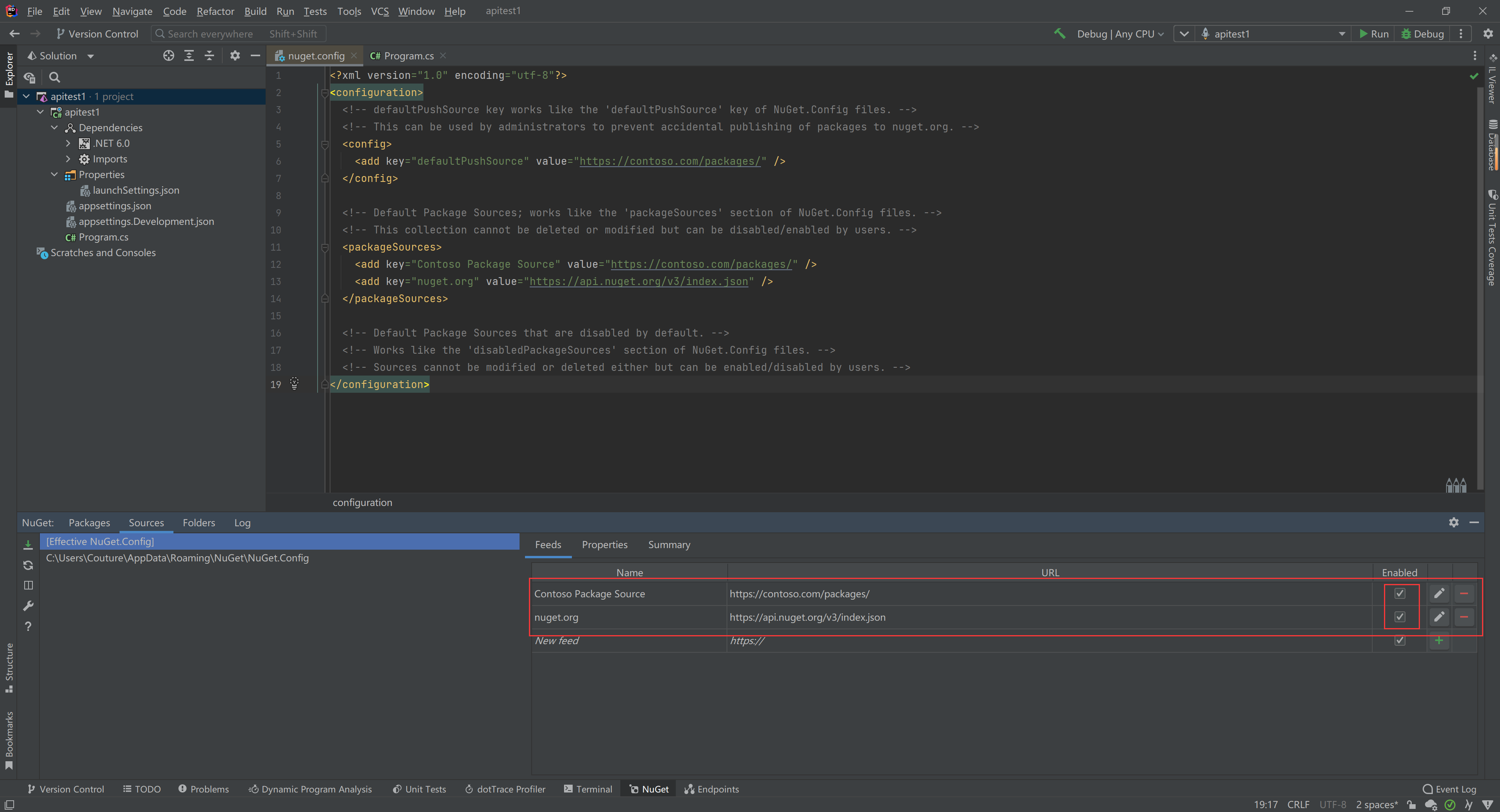Click the NuGet wrench settings icon
This screenshot has height=812, width=1500.
point(28,606)
